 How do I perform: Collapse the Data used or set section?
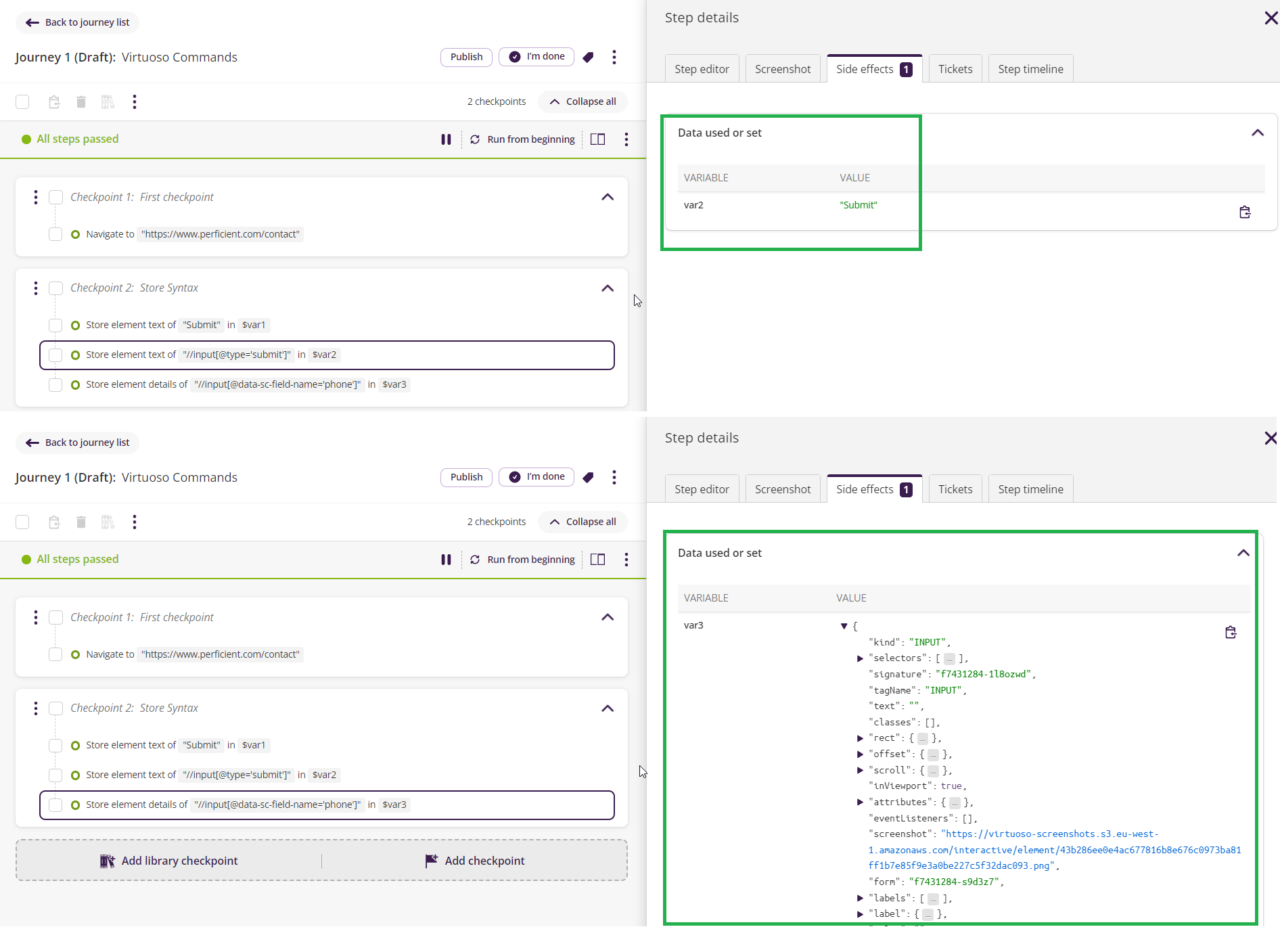(x=1257, y=131)
